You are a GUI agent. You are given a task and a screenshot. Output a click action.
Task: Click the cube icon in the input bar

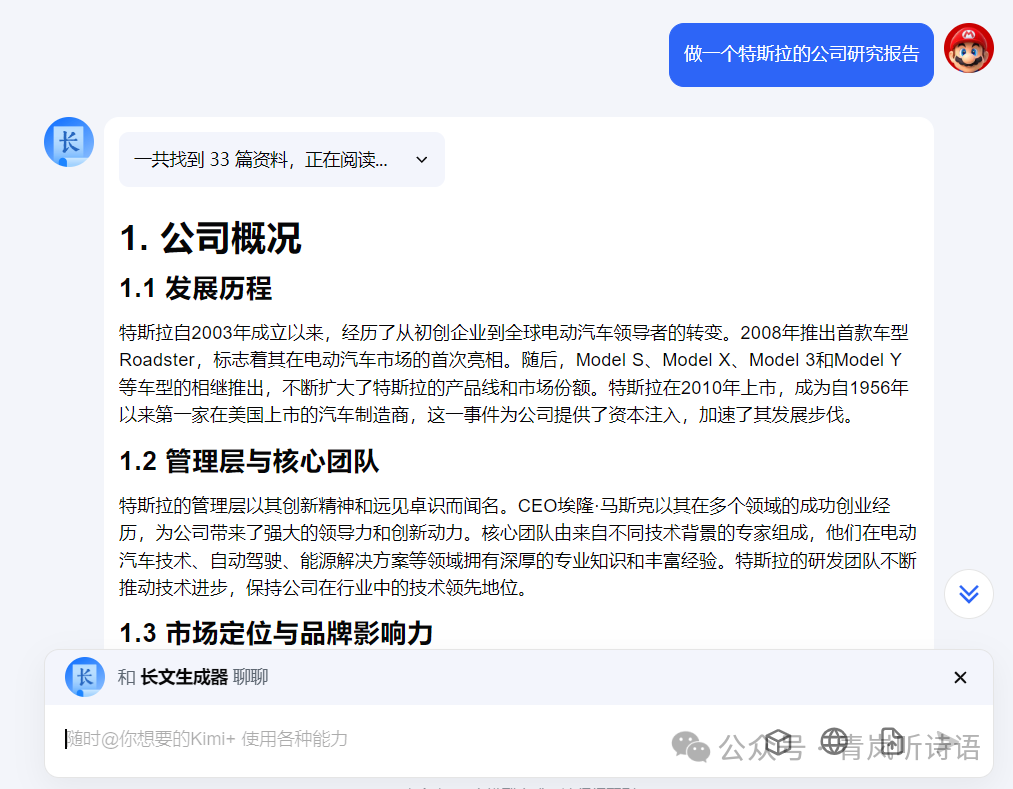[x=778, y=742]
